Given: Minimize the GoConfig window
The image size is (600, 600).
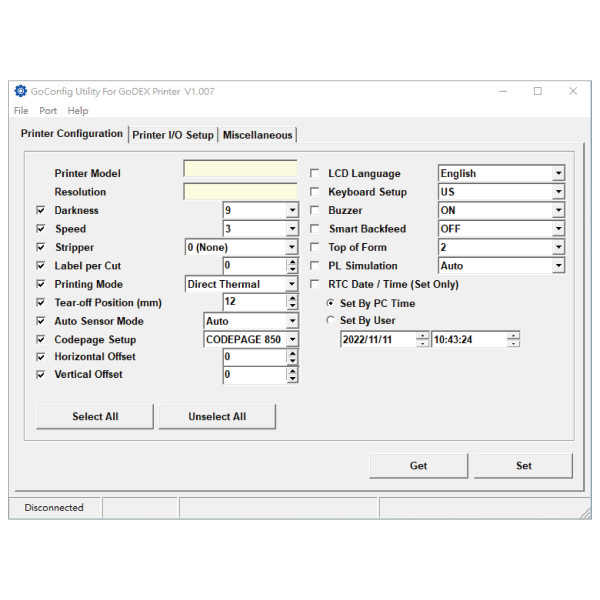Looking at the screenshot, I should point(503,91).
